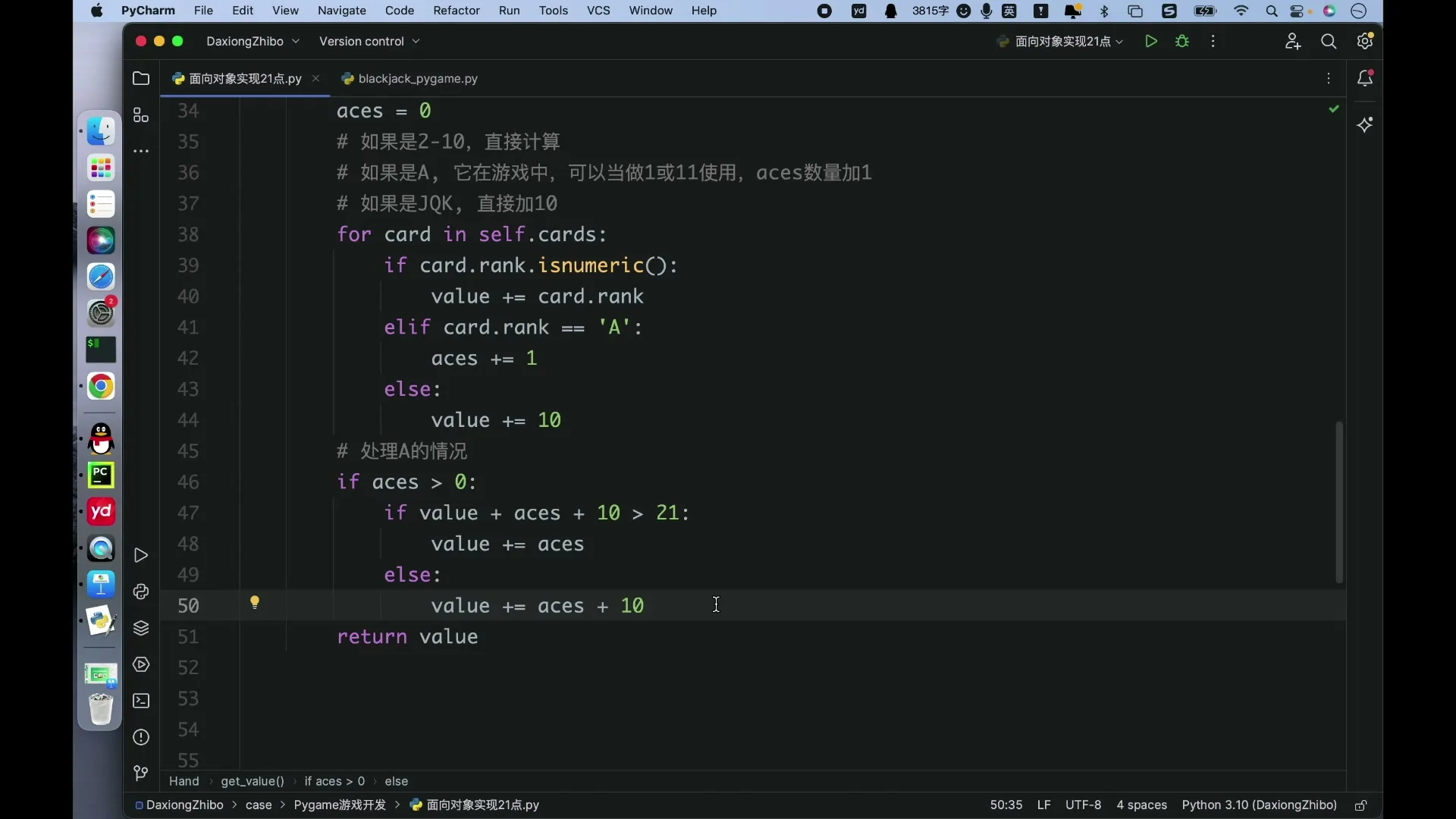This screenshot has height=819, width=1456.
Task: Toggle read-only lock in status bar
Action: (1361, 805)
